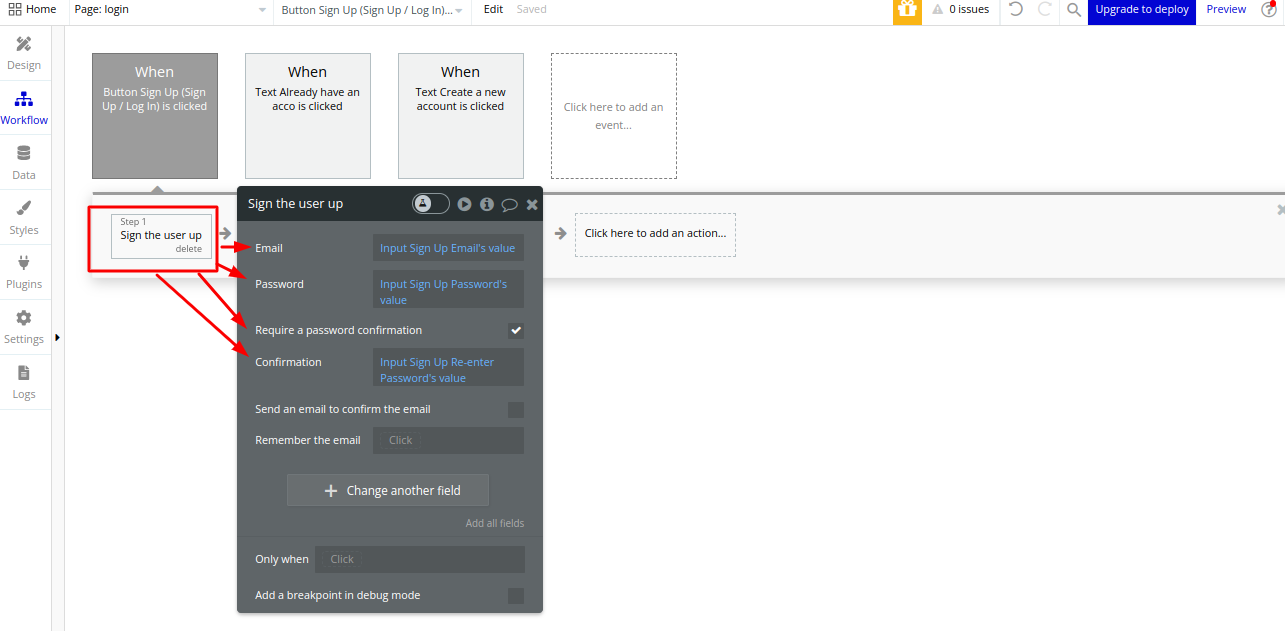Screen dimensions: 1285x631
Task: Click Add all fields link
Action: (x=494, y=523)
